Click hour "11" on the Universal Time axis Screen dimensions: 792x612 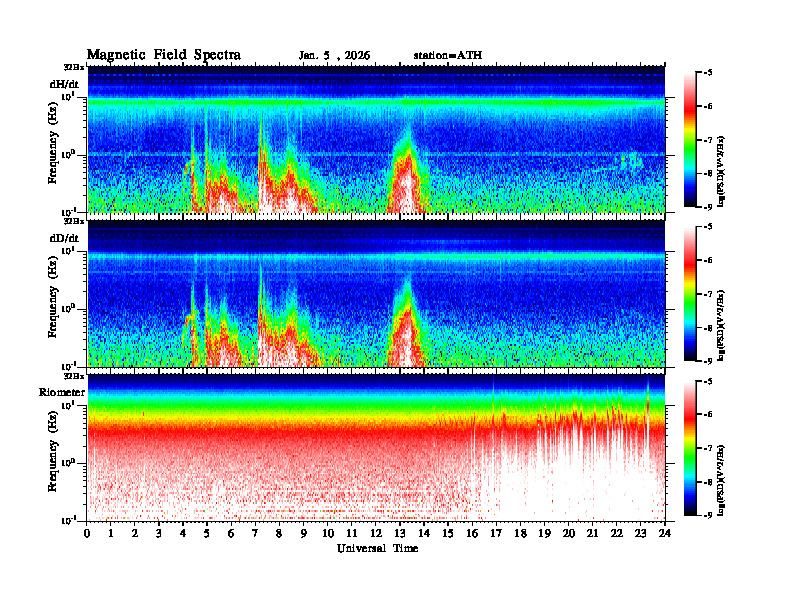[x=352, y=534]
